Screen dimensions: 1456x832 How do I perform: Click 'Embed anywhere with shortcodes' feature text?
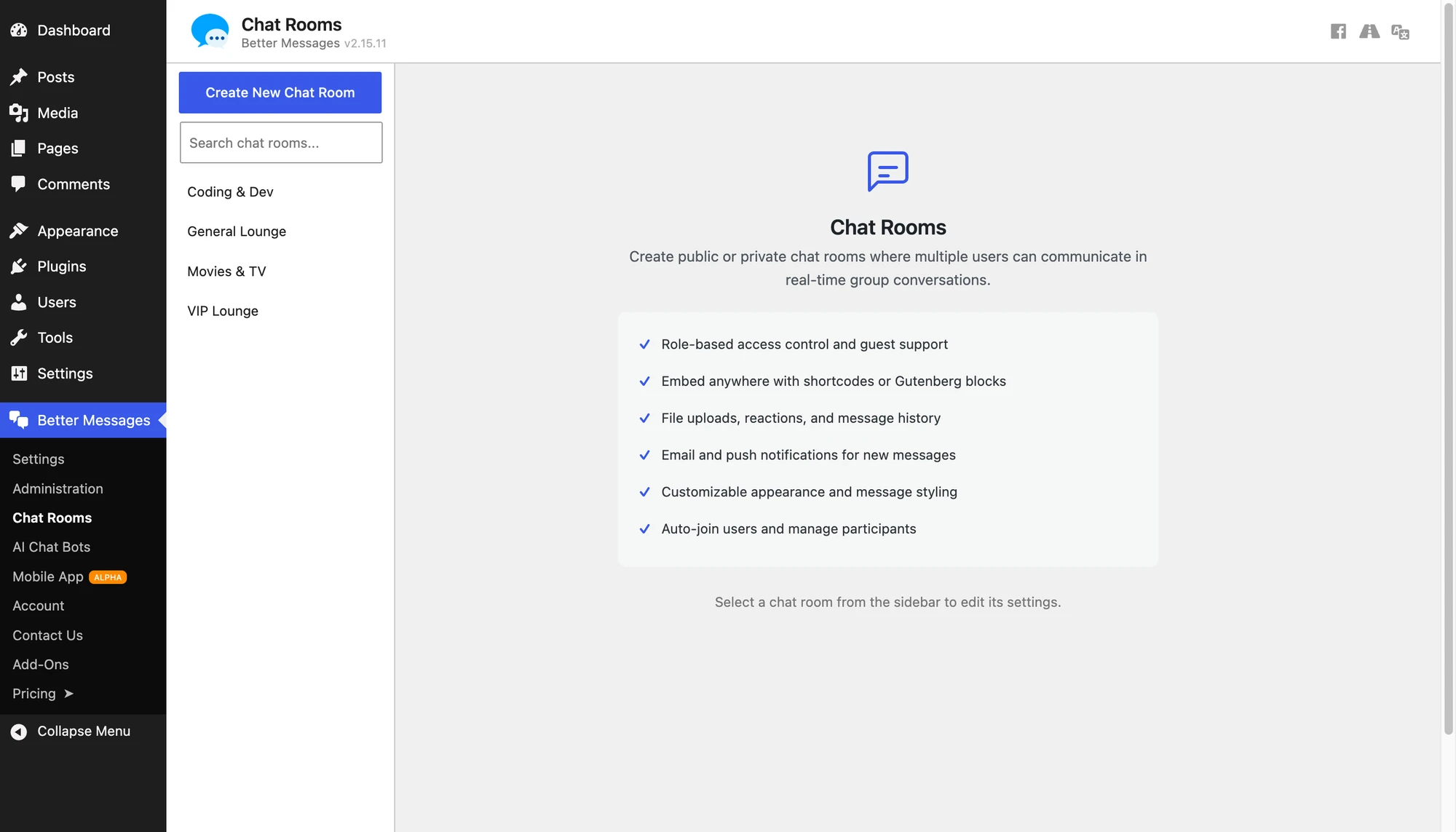coord(834,381)
